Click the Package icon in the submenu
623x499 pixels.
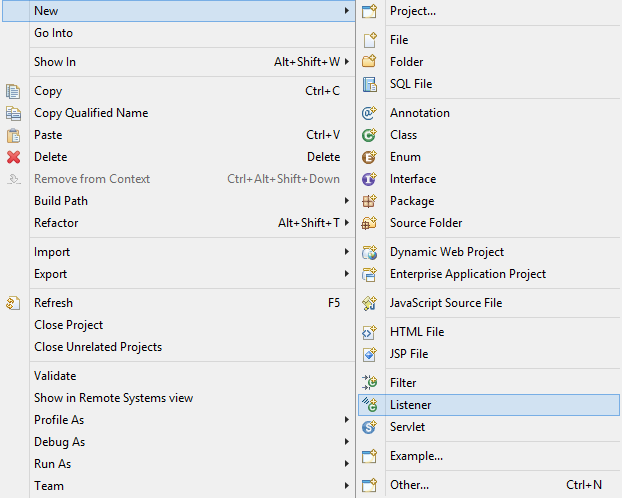tap(369, 201)
